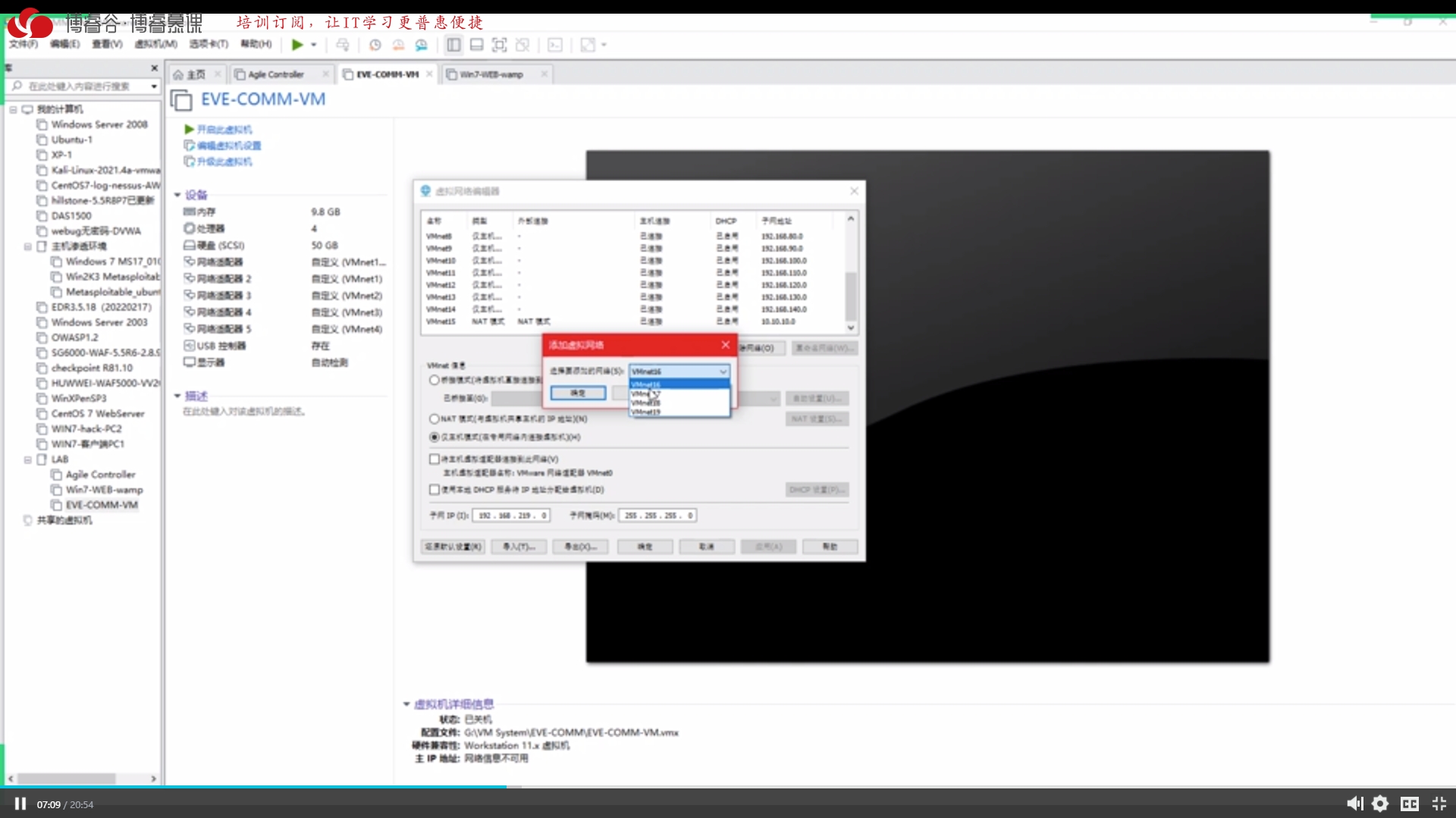Open the 编辑(E) menu
Screen dimensions: 1456x818
pyautogui.click(x=64, y=44)
